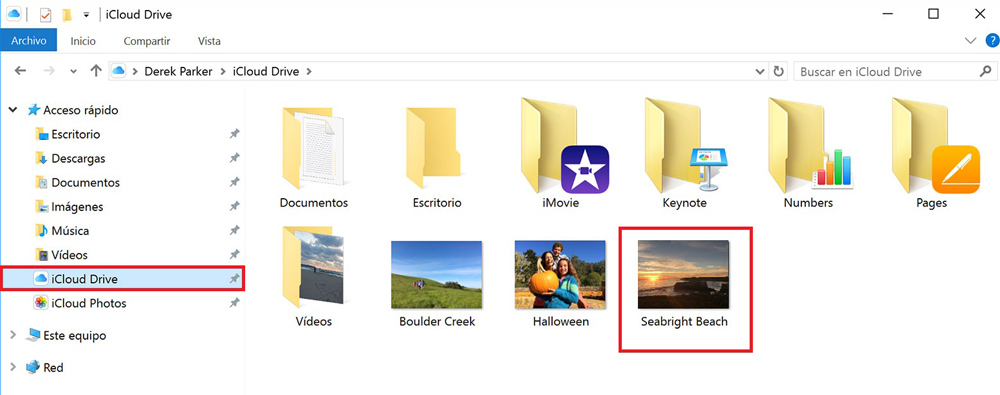This screenshot has width=1000, height=395.
Task: Click the search magnifier icon
Action: tap(985, 71)
